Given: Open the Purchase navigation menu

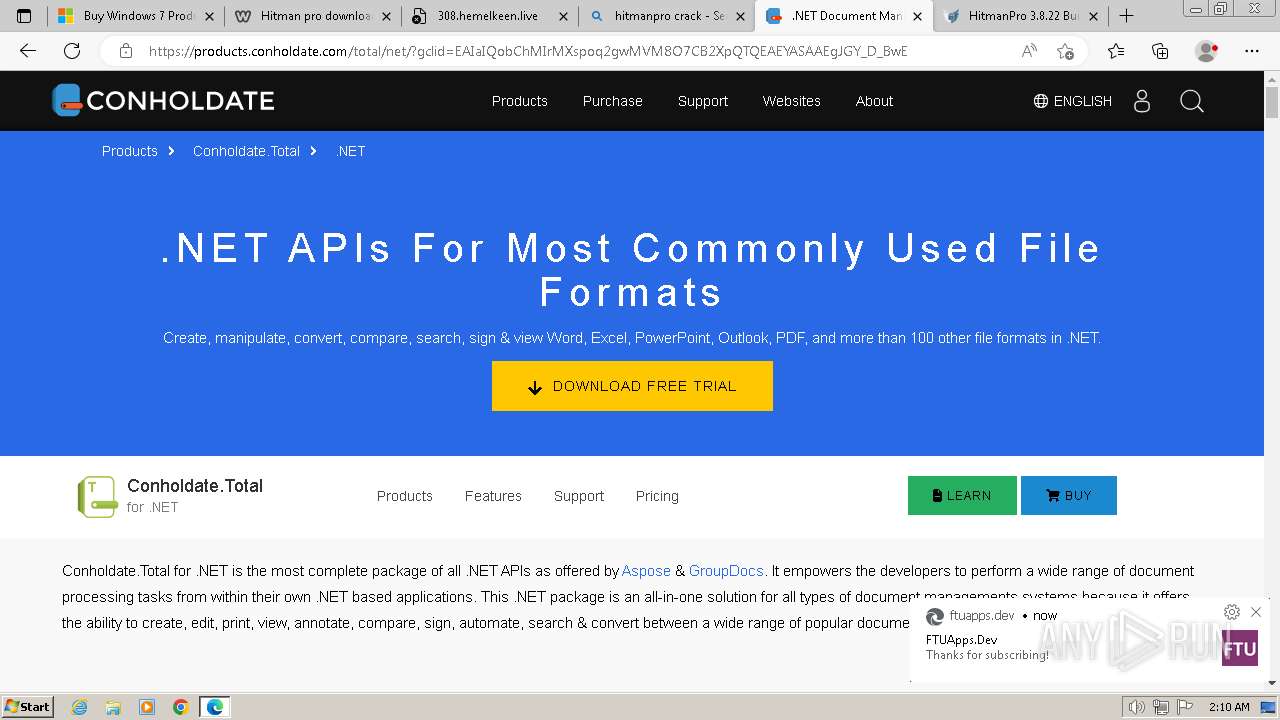Looking at the screenshot, I should coord(613,101).
